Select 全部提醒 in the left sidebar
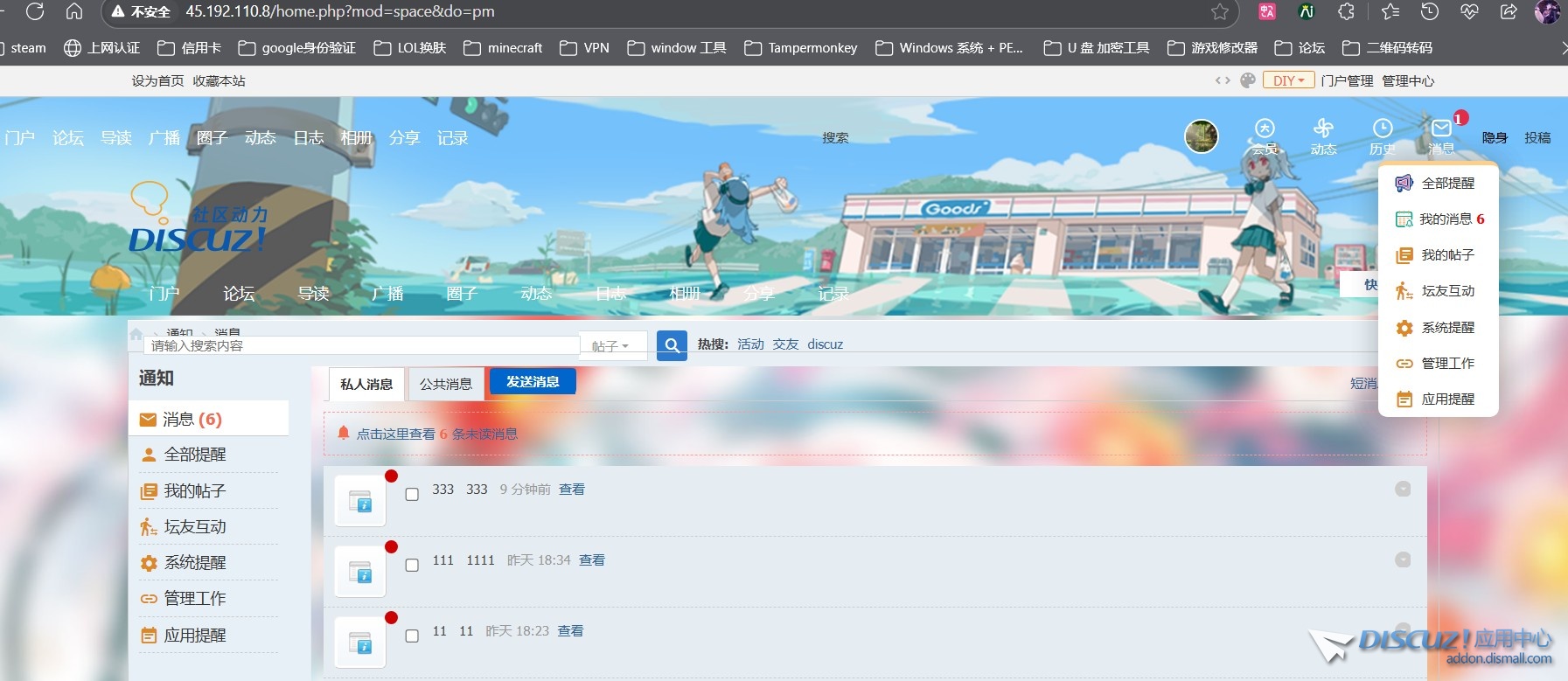This screenshot has width=1568, height=681. click(x=195, y=455)
